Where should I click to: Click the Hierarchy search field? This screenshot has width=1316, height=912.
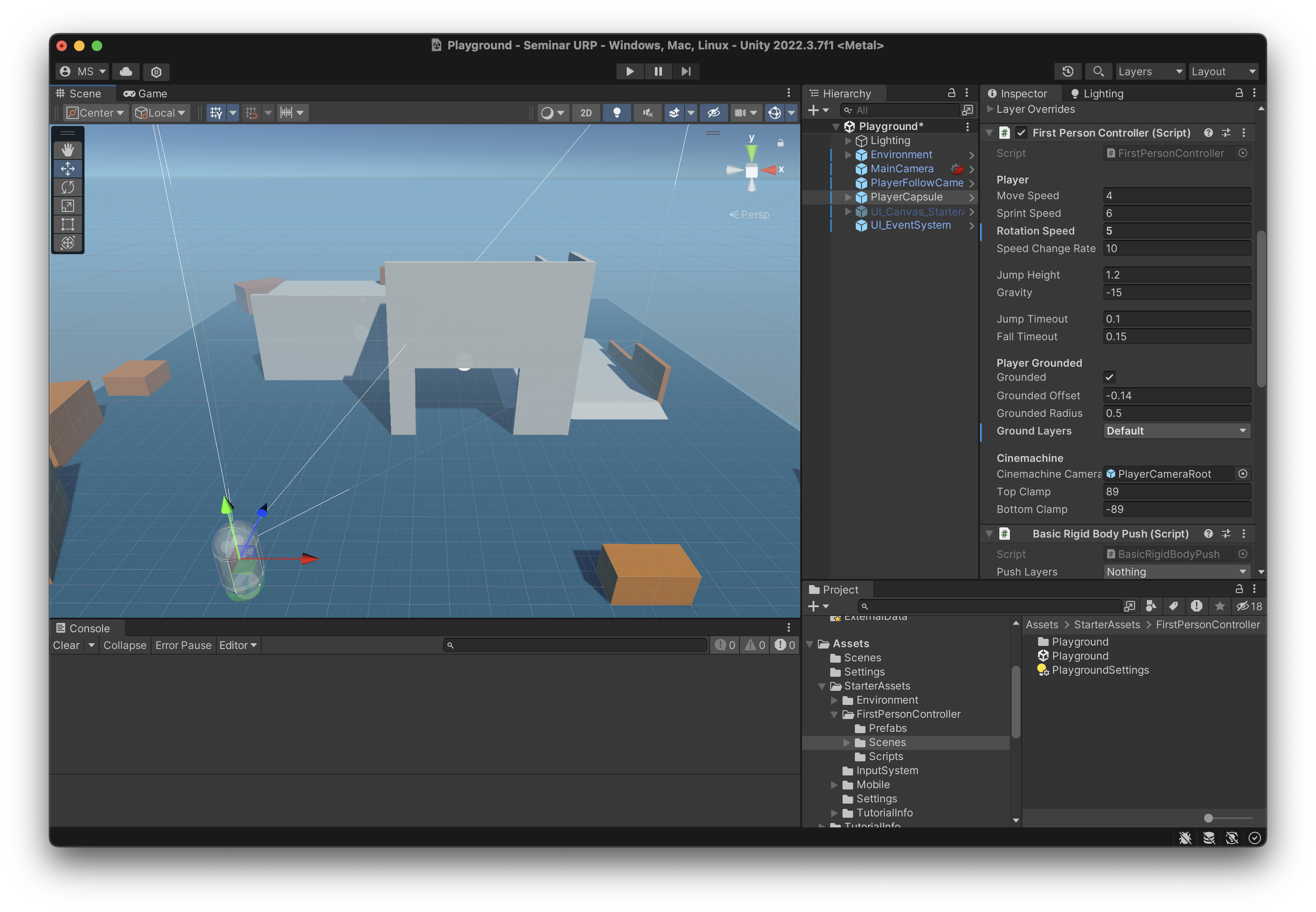coord(900,110)
